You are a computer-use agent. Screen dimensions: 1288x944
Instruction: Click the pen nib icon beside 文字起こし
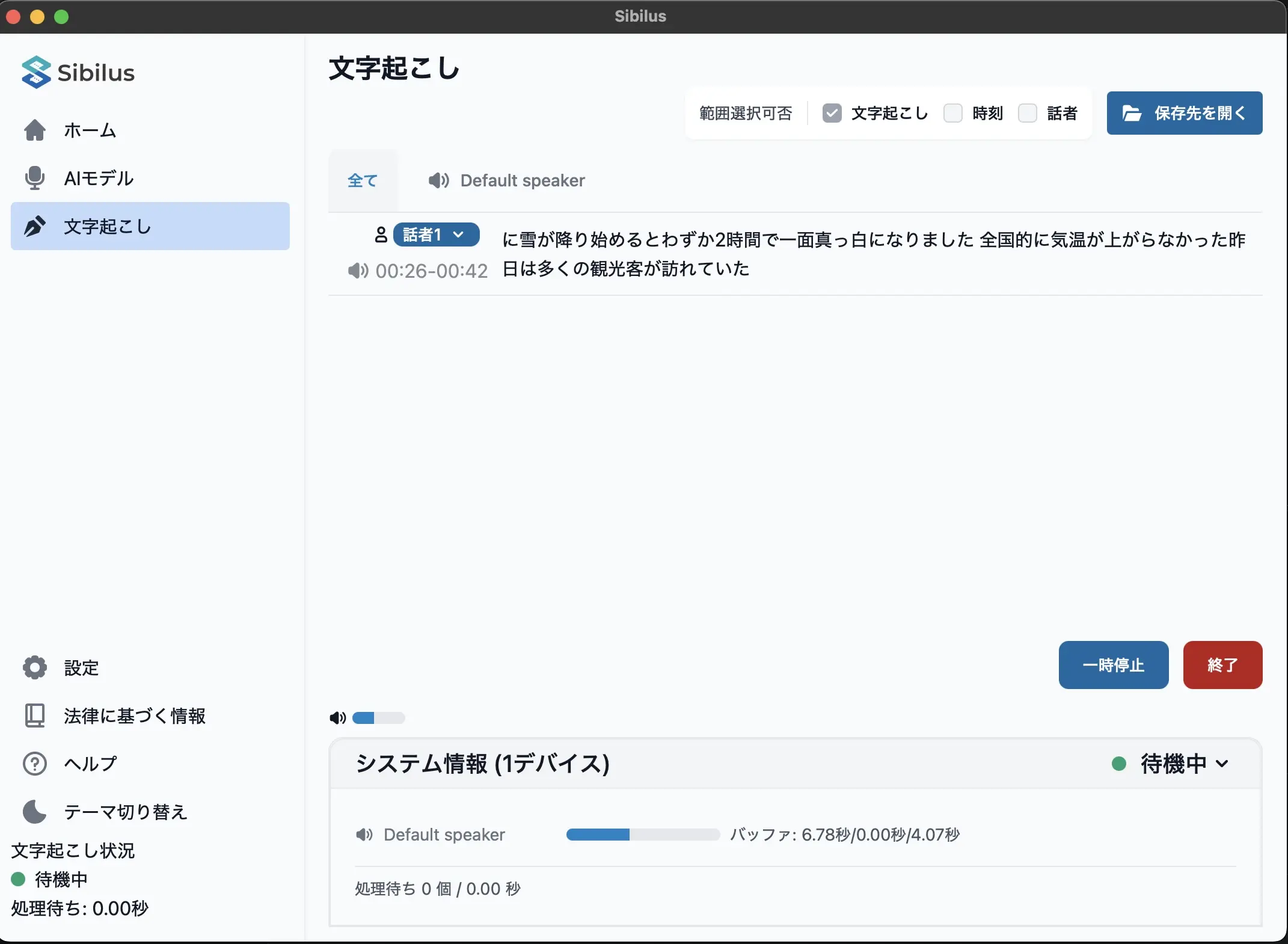35,226
